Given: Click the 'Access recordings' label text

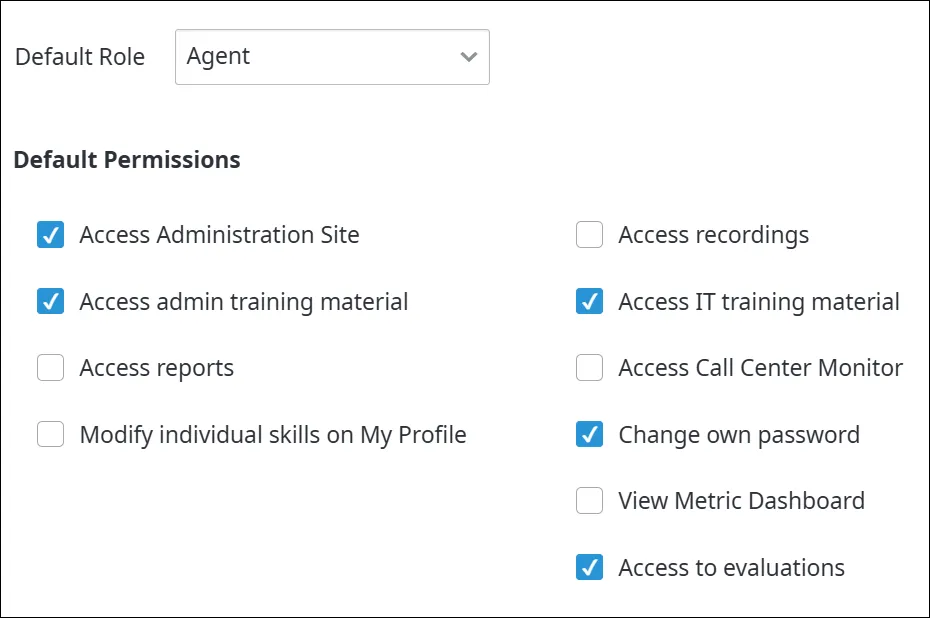Looking at the screenshot, I should pyautogui.click(x=714, y=235).
